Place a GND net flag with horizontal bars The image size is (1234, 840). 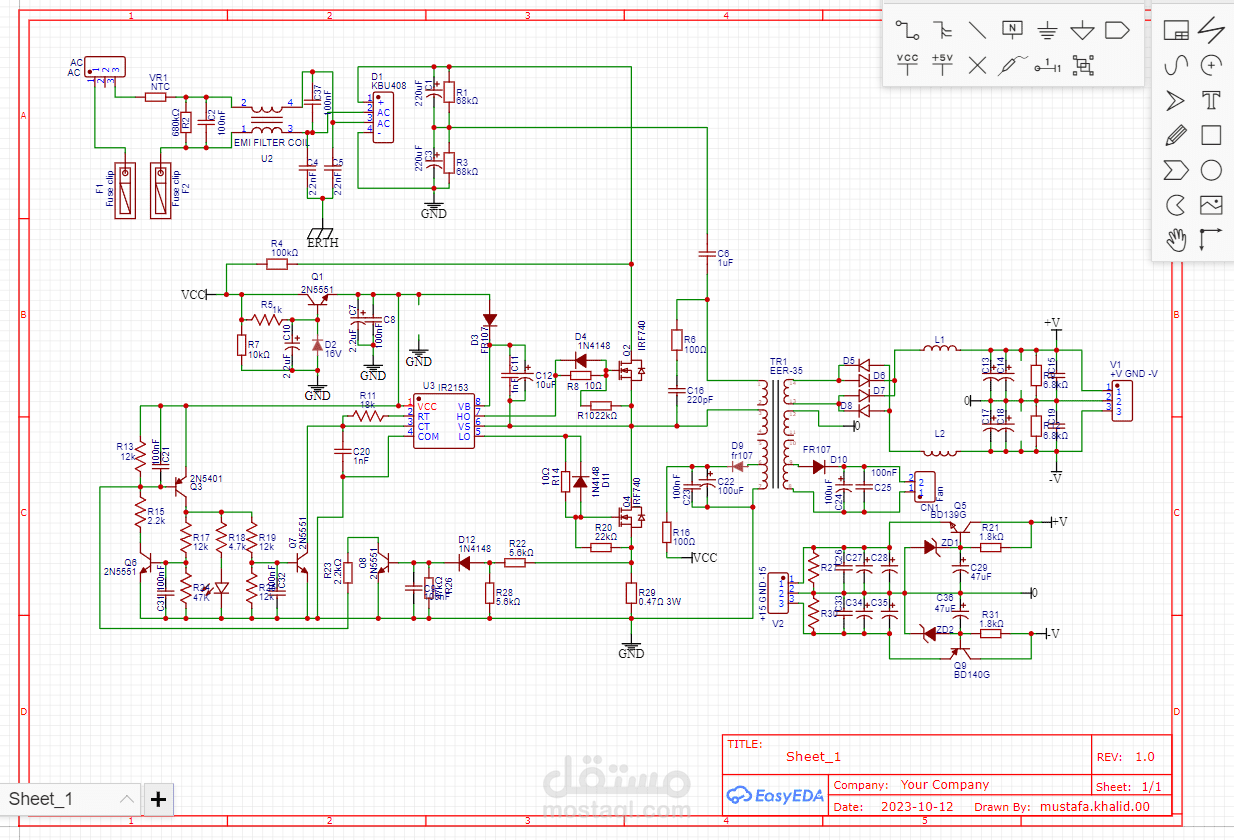1047,30
